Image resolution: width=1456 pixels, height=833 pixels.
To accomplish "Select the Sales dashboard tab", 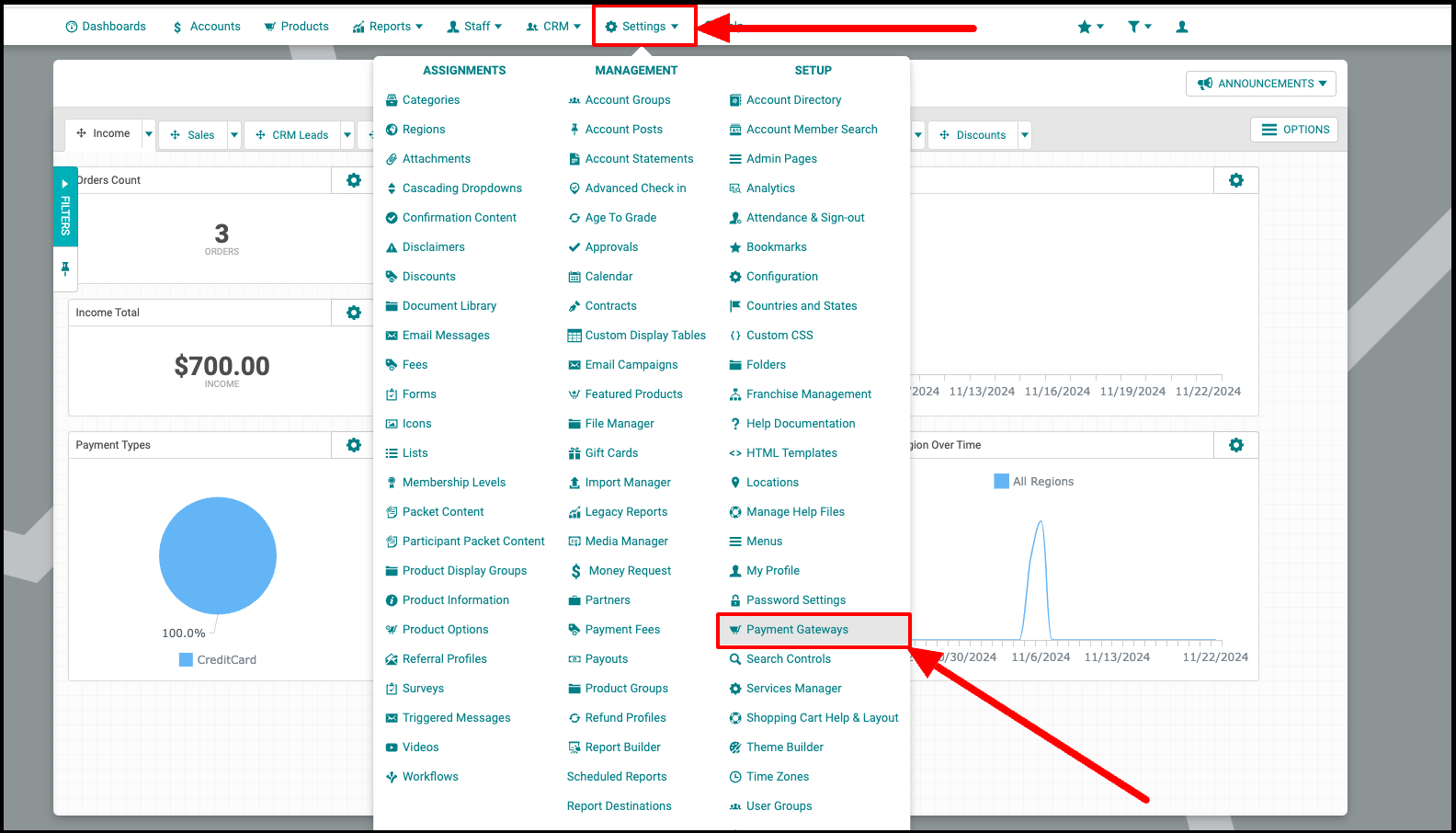I will coord(192,135).
